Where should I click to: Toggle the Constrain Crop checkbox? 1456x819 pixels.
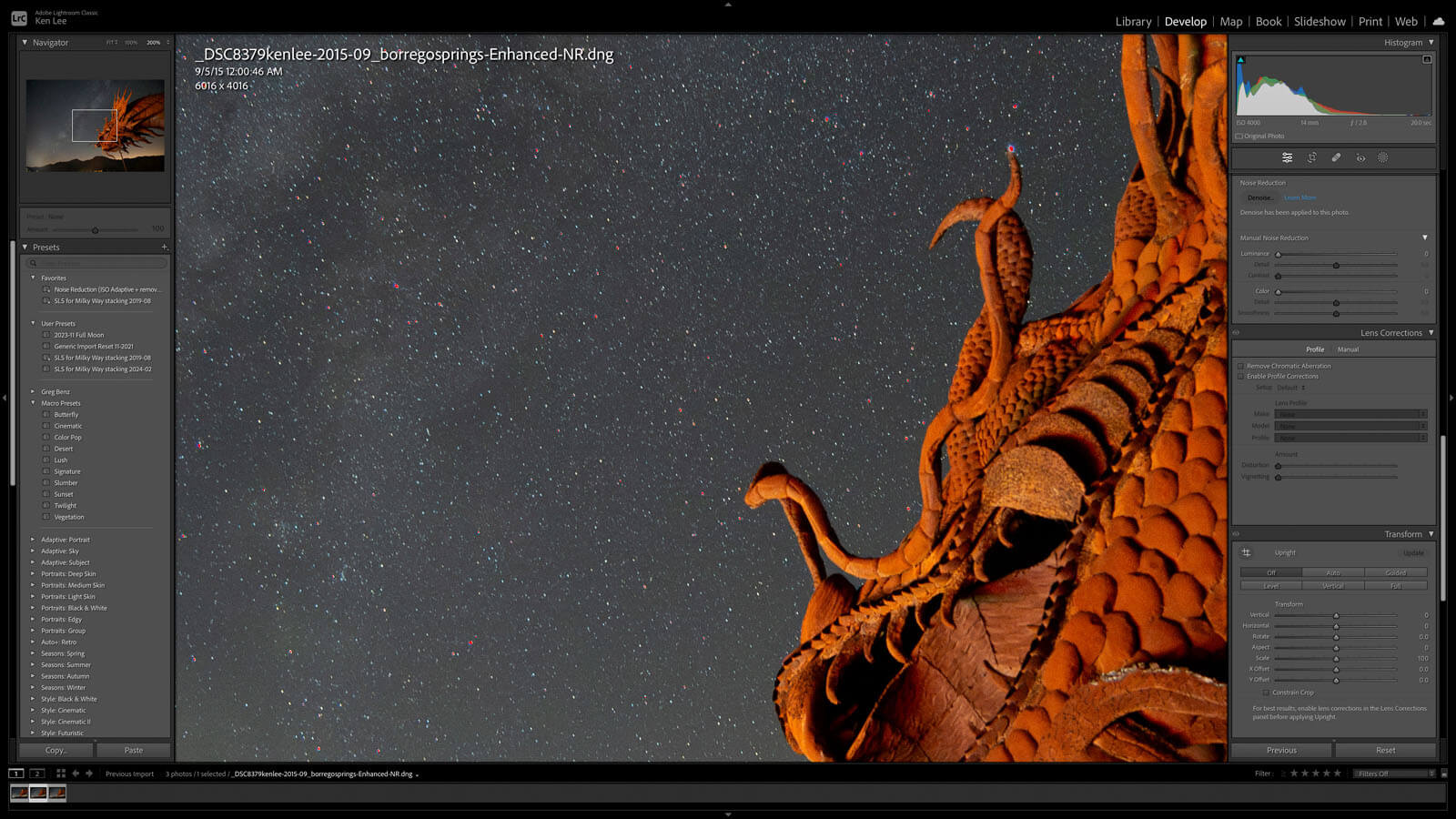[x=1266, y=693]
